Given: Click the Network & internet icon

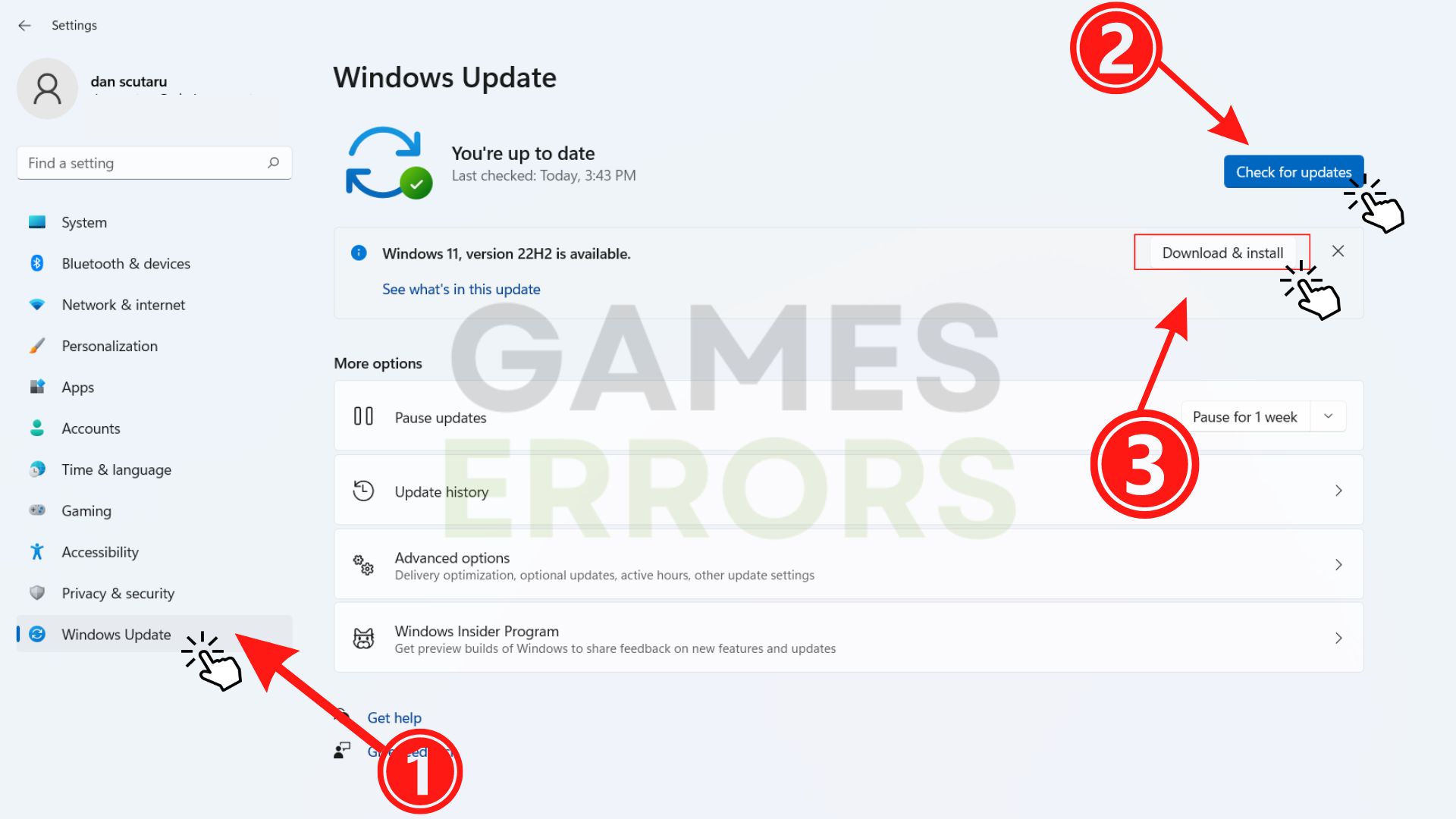Looking at the screenshot, I should point(36,304).
